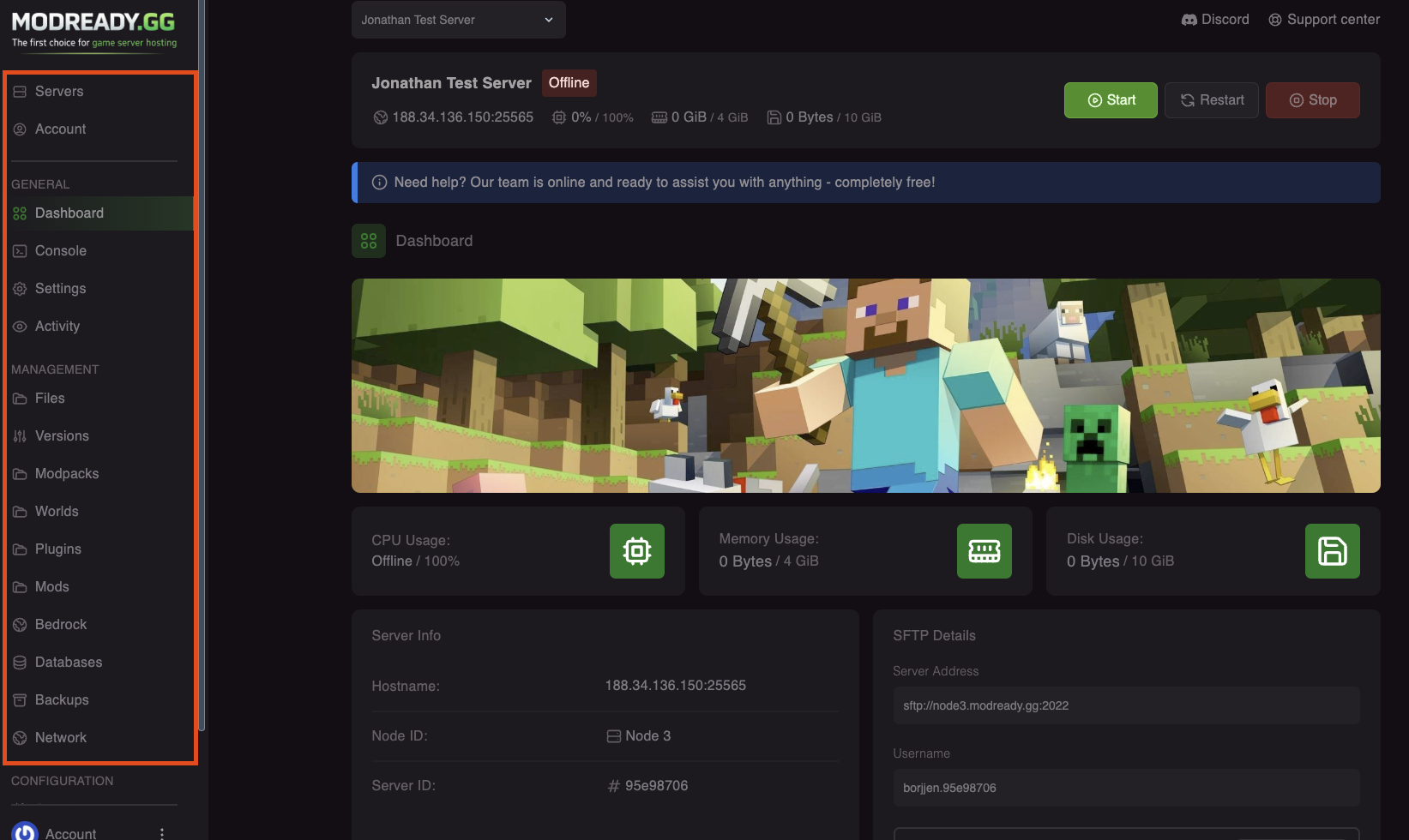Expand the CONFIGURATION section
The height and width of the screenshot is (840, 1409).
click(62, 781)
